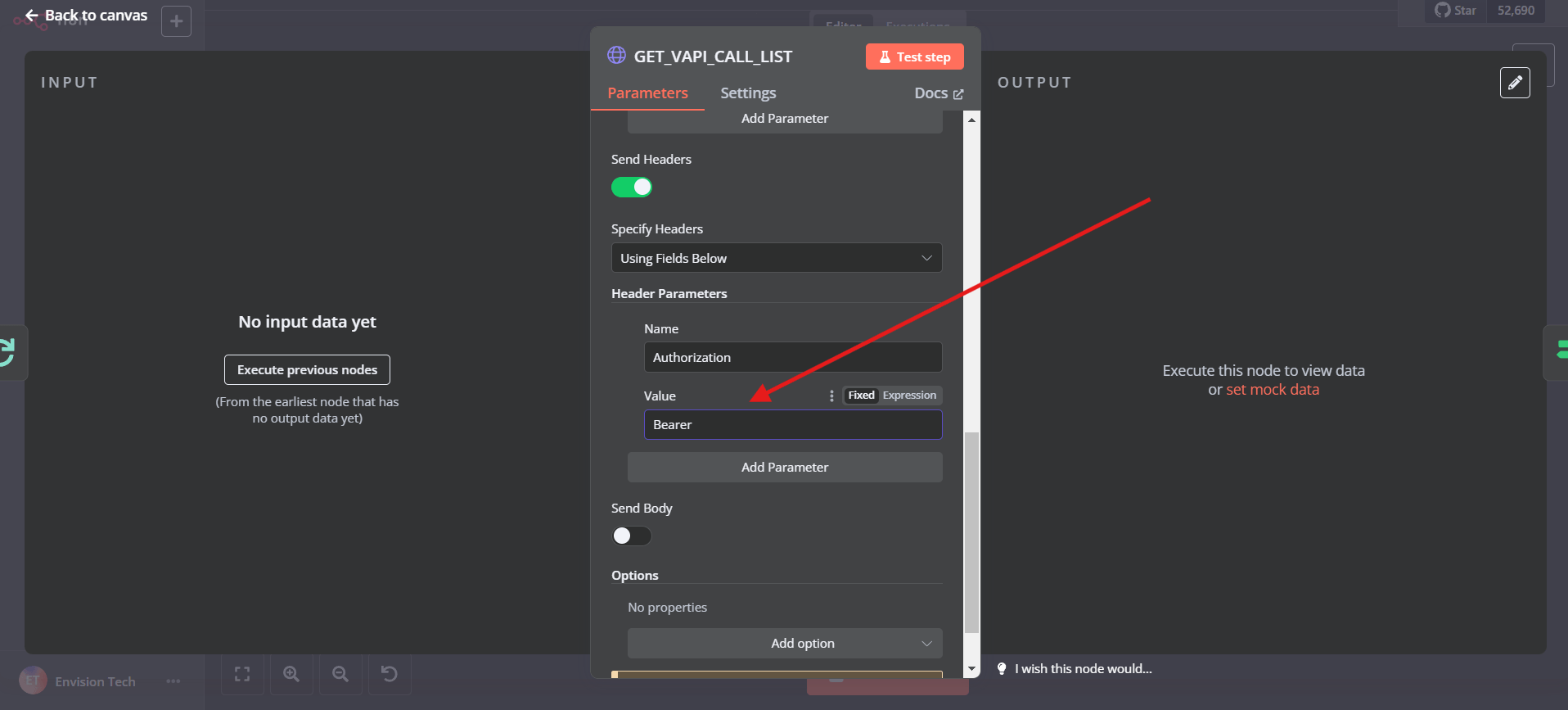Click the zoom in magnifier icon

coord(291,674)
